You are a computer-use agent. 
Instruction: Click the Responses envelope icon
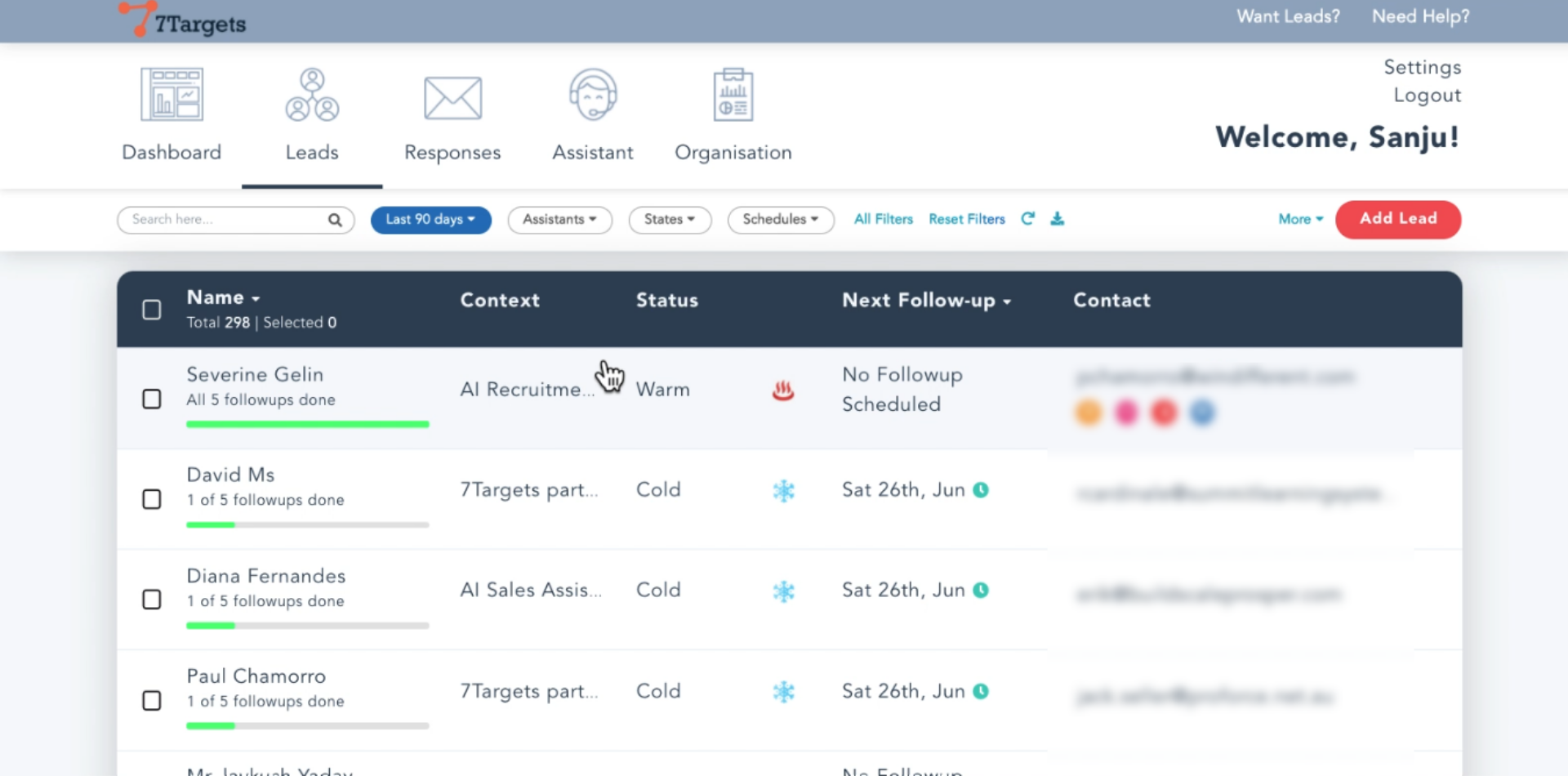452,98
